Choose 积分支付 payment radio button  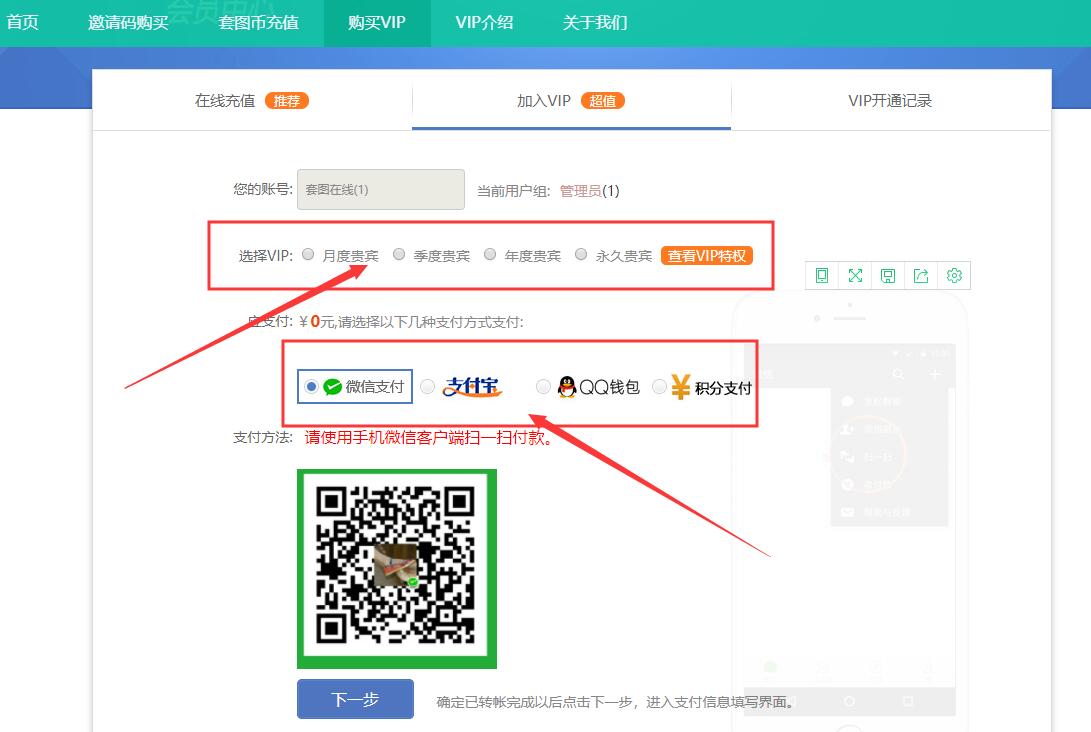[659, 387]
